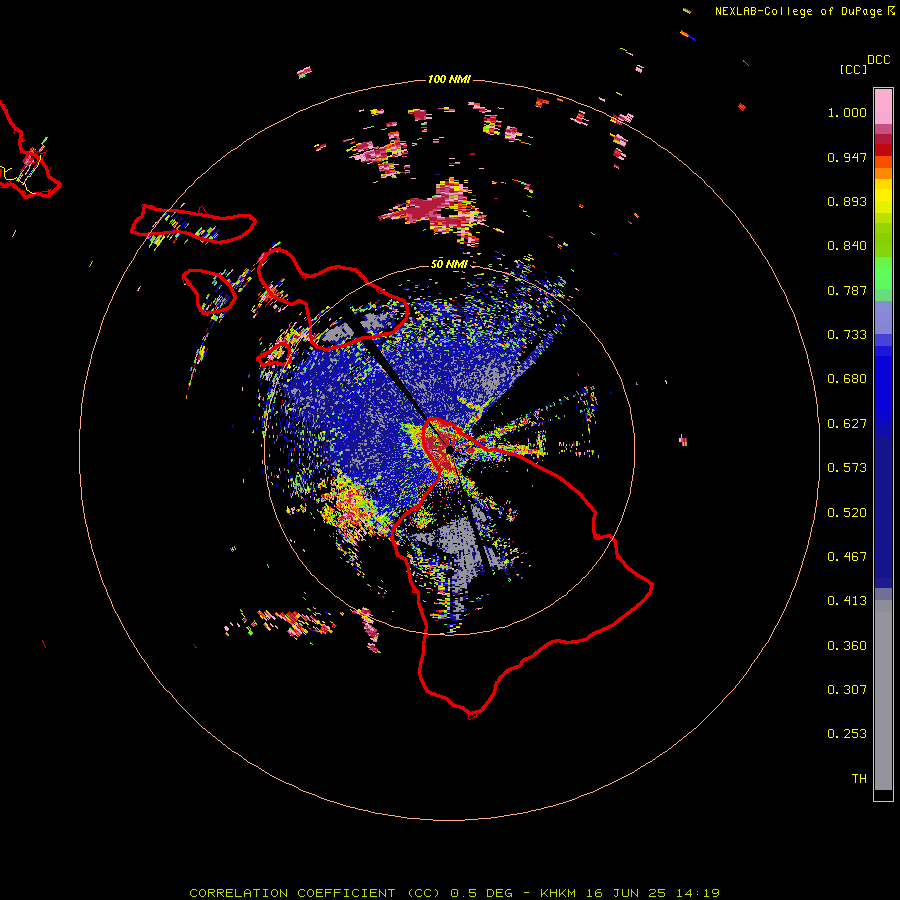The image size is (900, 900).
Task: Click the 0.467 color scale value
Action: (847, 557)
